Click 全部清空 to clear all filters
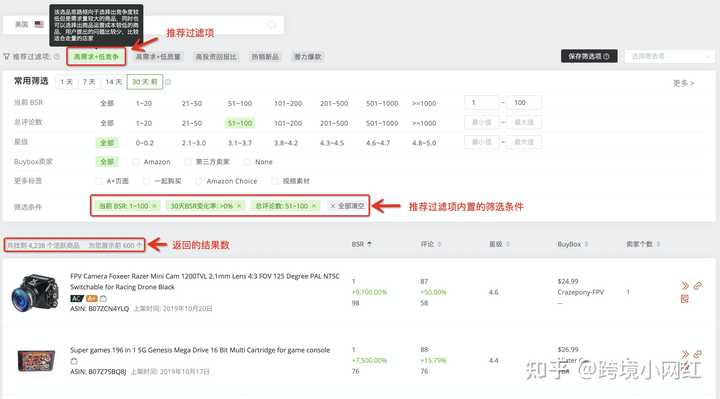The height and width of the screenshot is (399, 720). pyautogui.click(x=347, y=206)
